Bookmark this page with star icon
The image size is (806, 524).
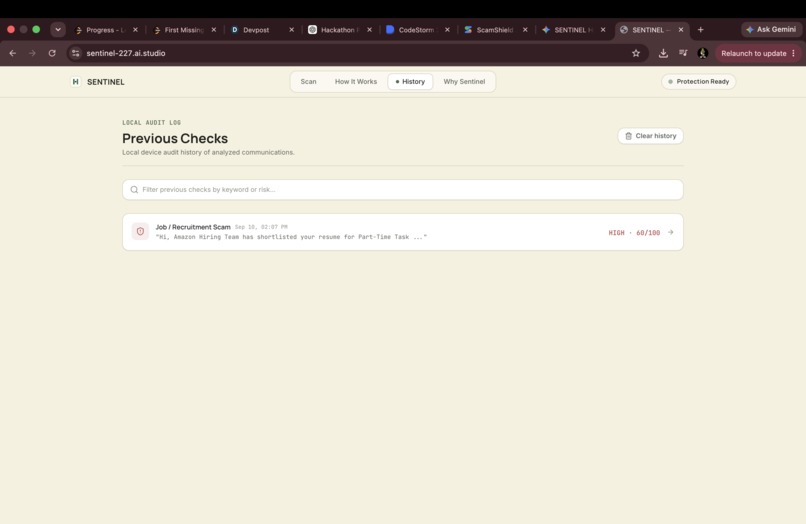(636, 53)
